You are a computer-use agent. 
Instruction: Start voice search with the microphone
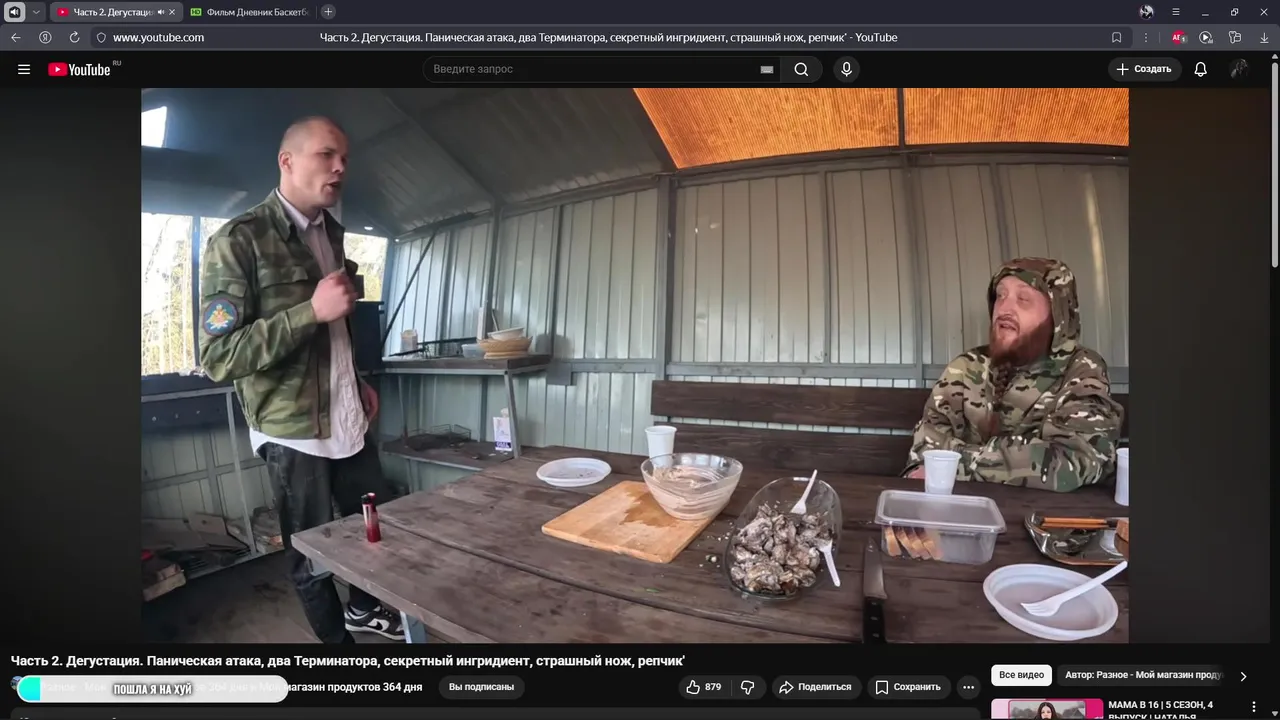click(x=846, y=69)
